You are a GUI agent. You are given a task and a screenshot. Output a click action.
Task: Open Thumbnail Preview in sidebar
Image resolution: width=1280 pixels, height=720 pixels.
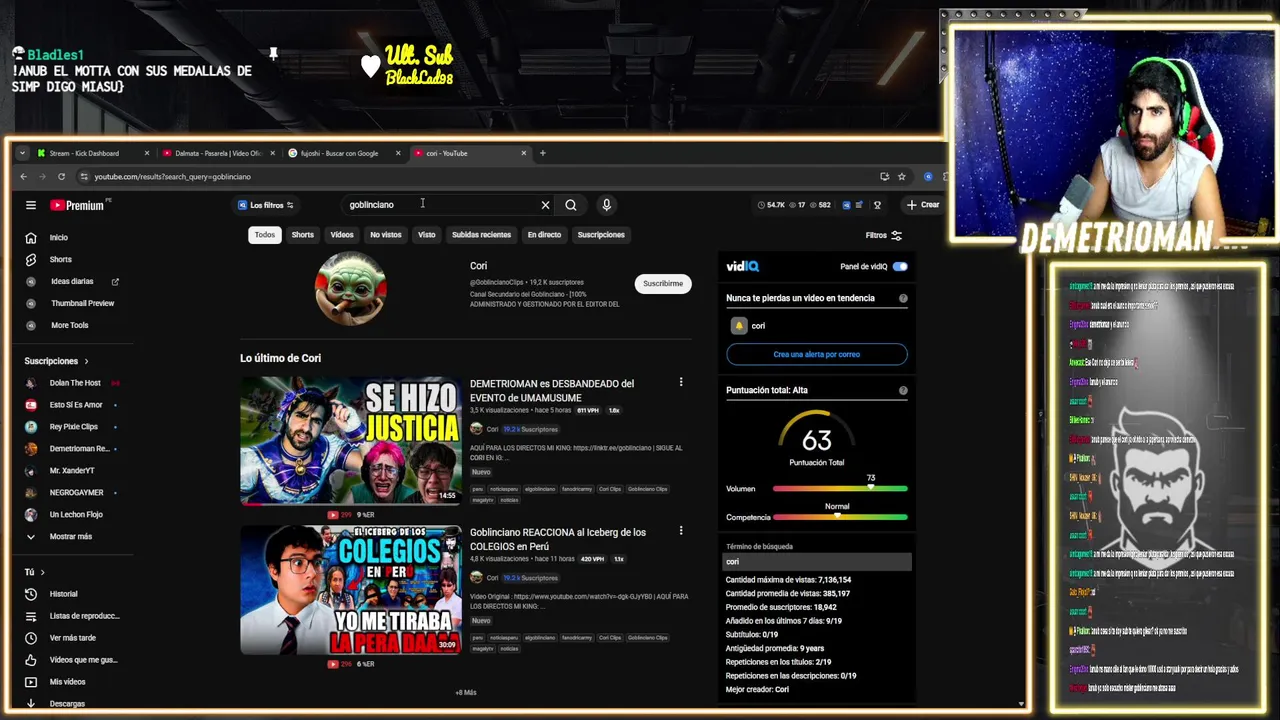pyautogui.click(x=69, y=303)
